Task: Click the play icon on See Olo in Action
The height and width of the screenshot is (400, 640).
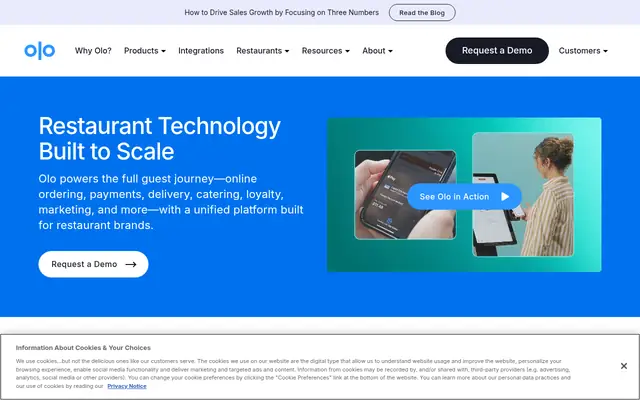Action: pyautogui.click(x=505, y=197)
